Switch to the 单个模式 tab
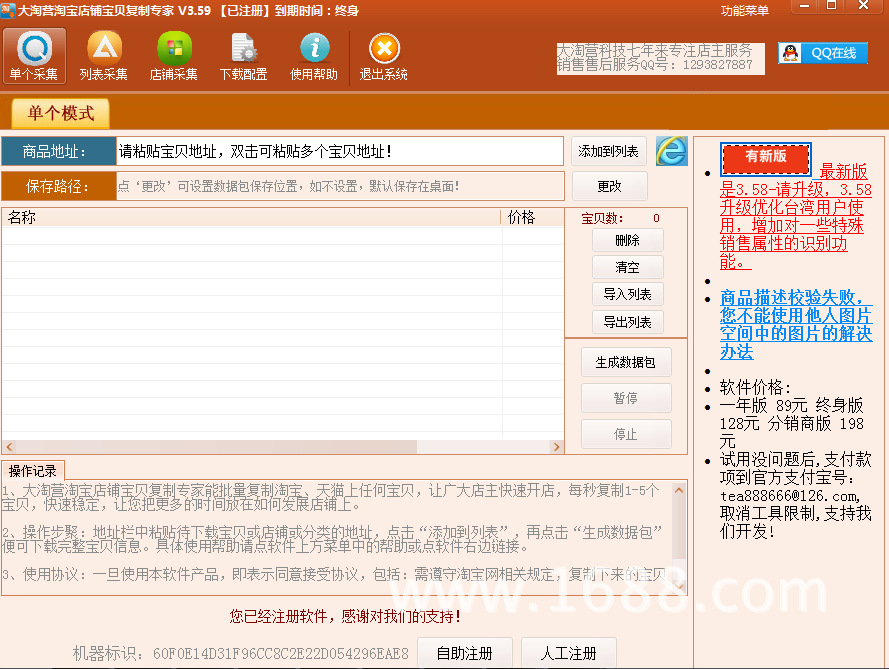The image size is (889, 669). tap(61, 113)
